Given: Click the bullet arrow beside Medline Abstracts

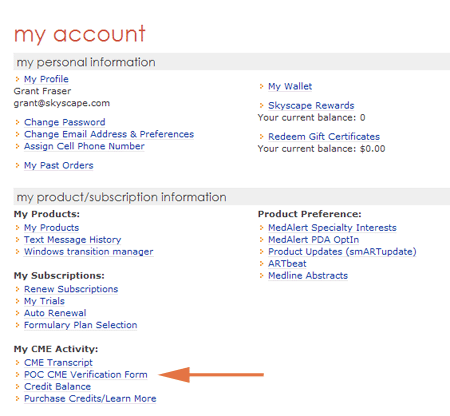Looking at the screenshot, I should (262, 276).
